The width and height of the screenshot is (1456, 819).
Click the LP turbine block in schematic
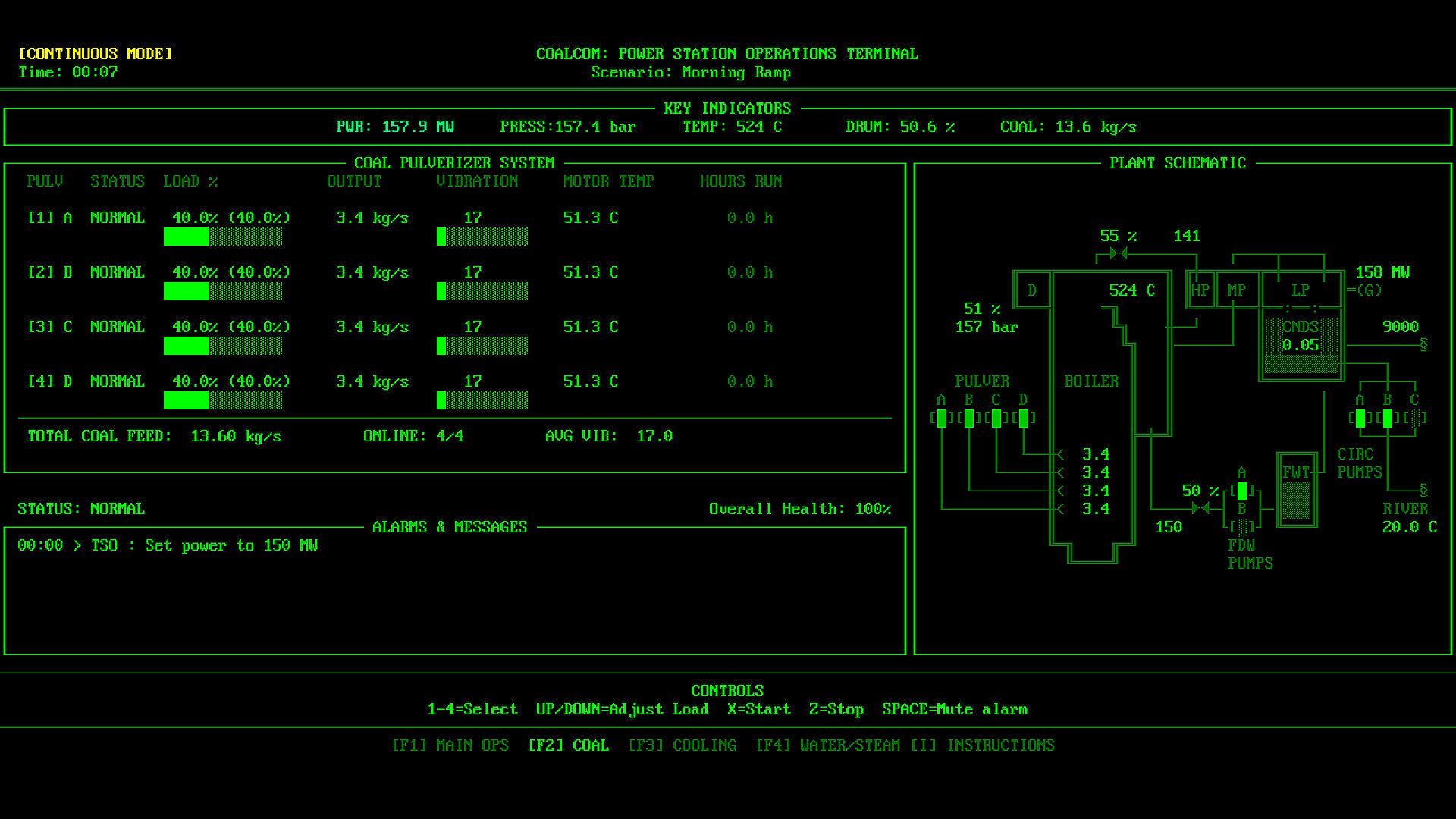click(1300, 290)
